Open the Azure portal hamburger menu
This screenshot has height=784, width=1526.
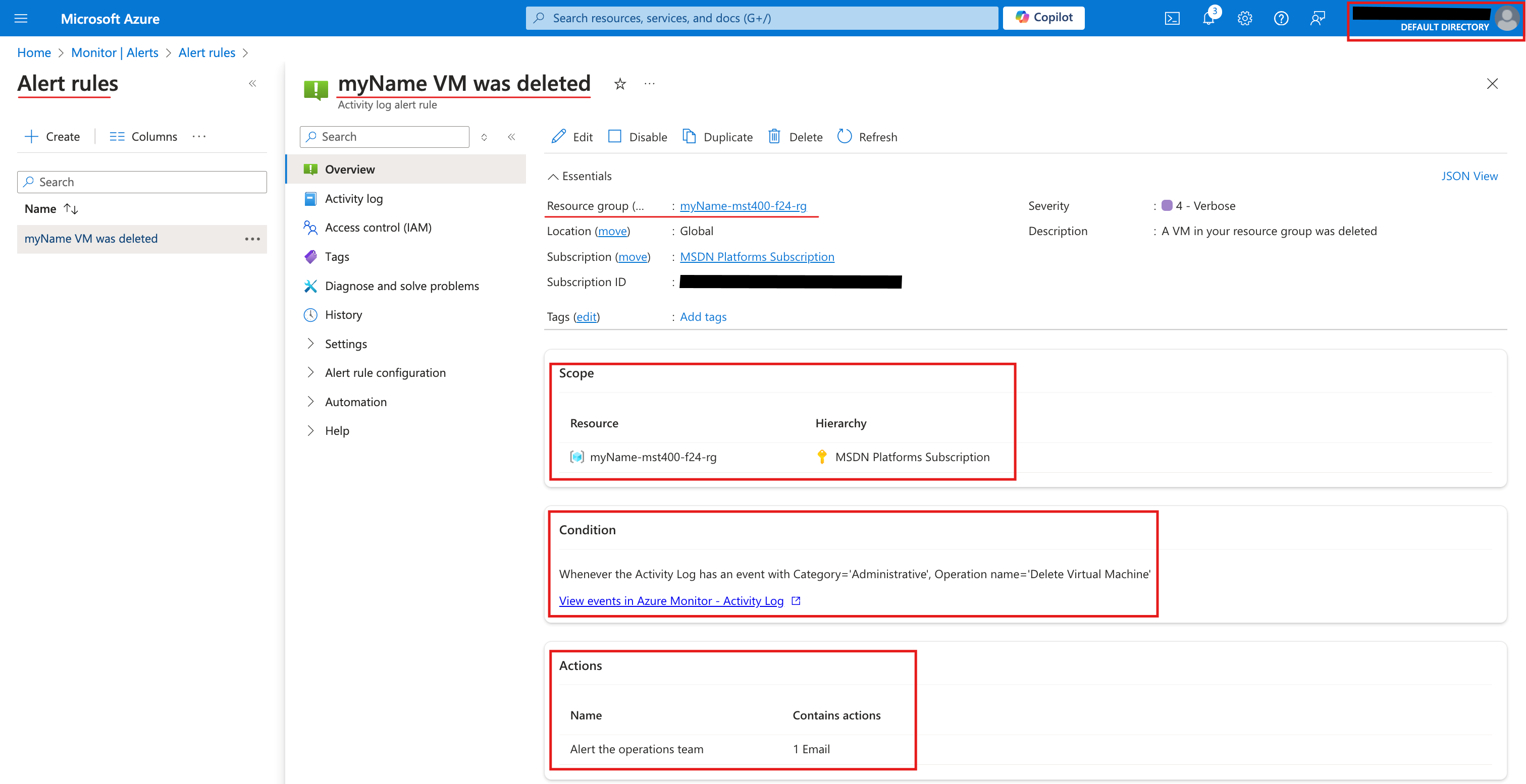point(21,18)
